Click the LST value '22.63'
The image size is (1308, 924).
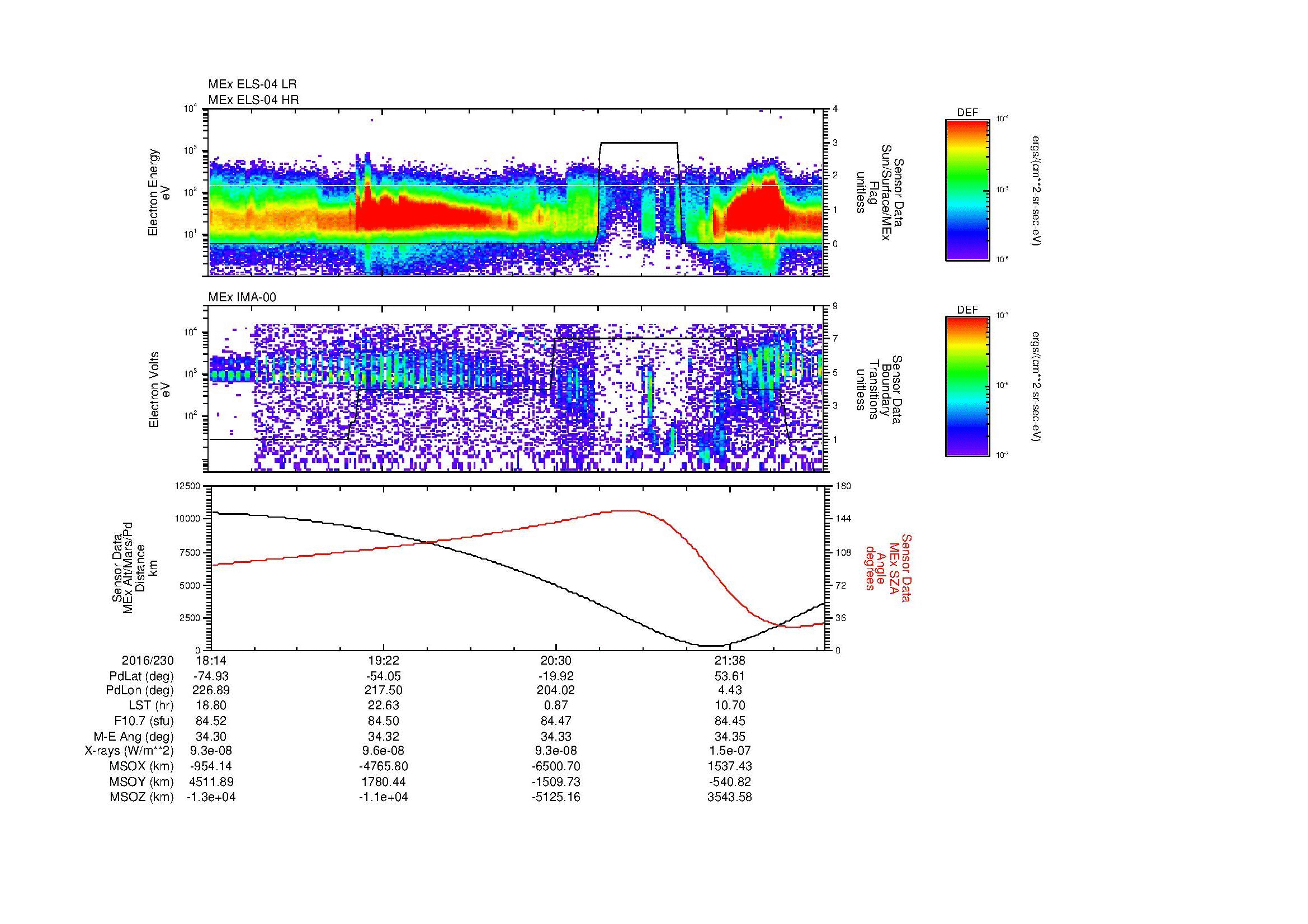point(384,705)
